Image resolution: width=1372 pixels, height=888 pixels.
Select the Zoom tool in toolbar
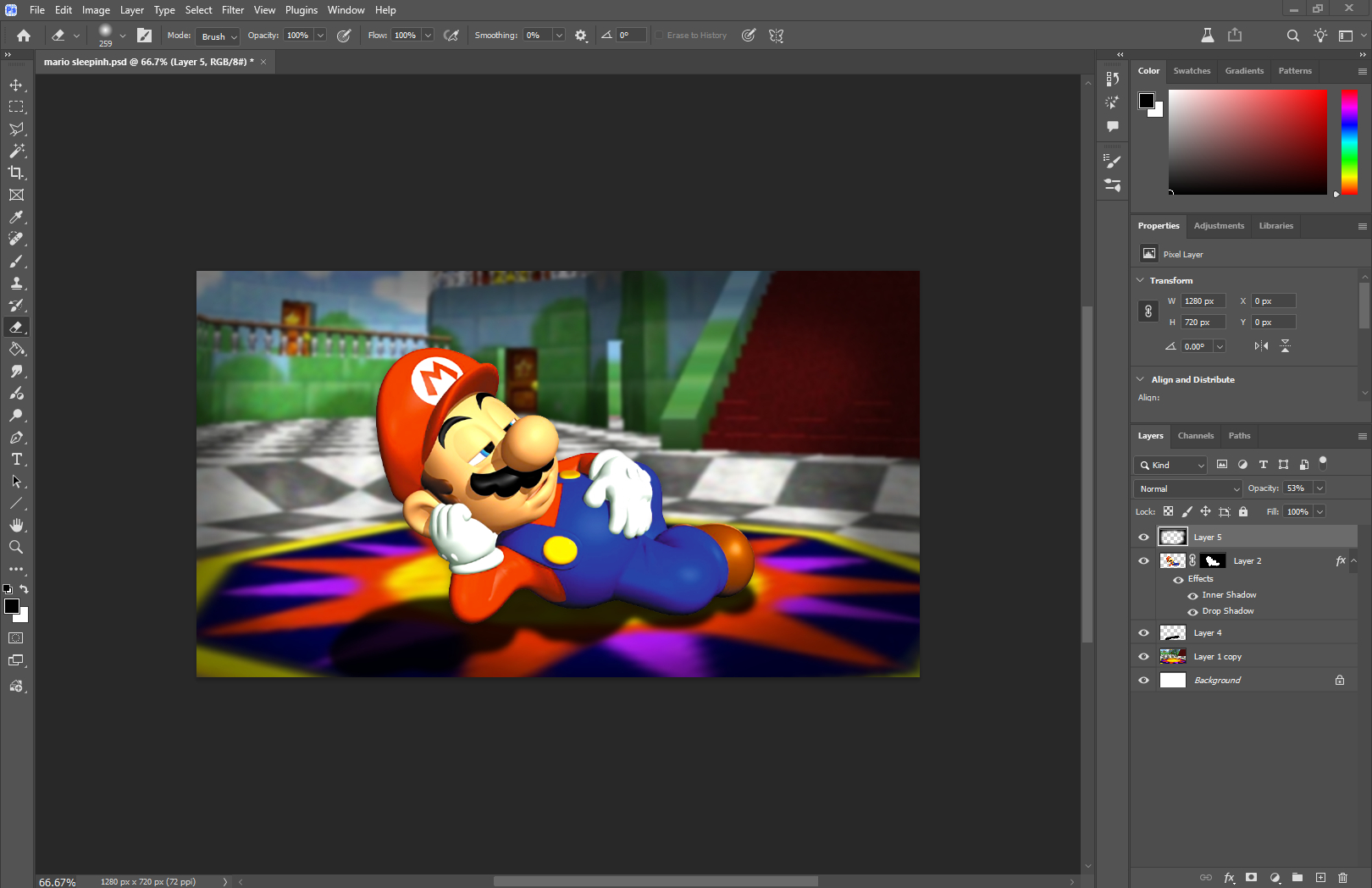16,548
